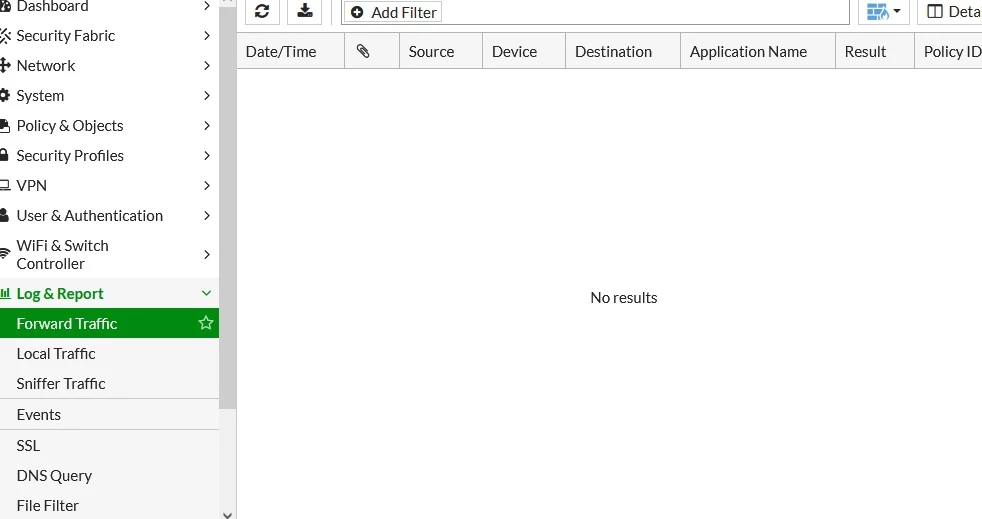Click Policy & Objects sidebar icon
982x519 pixels.
[x=5, y=126]
